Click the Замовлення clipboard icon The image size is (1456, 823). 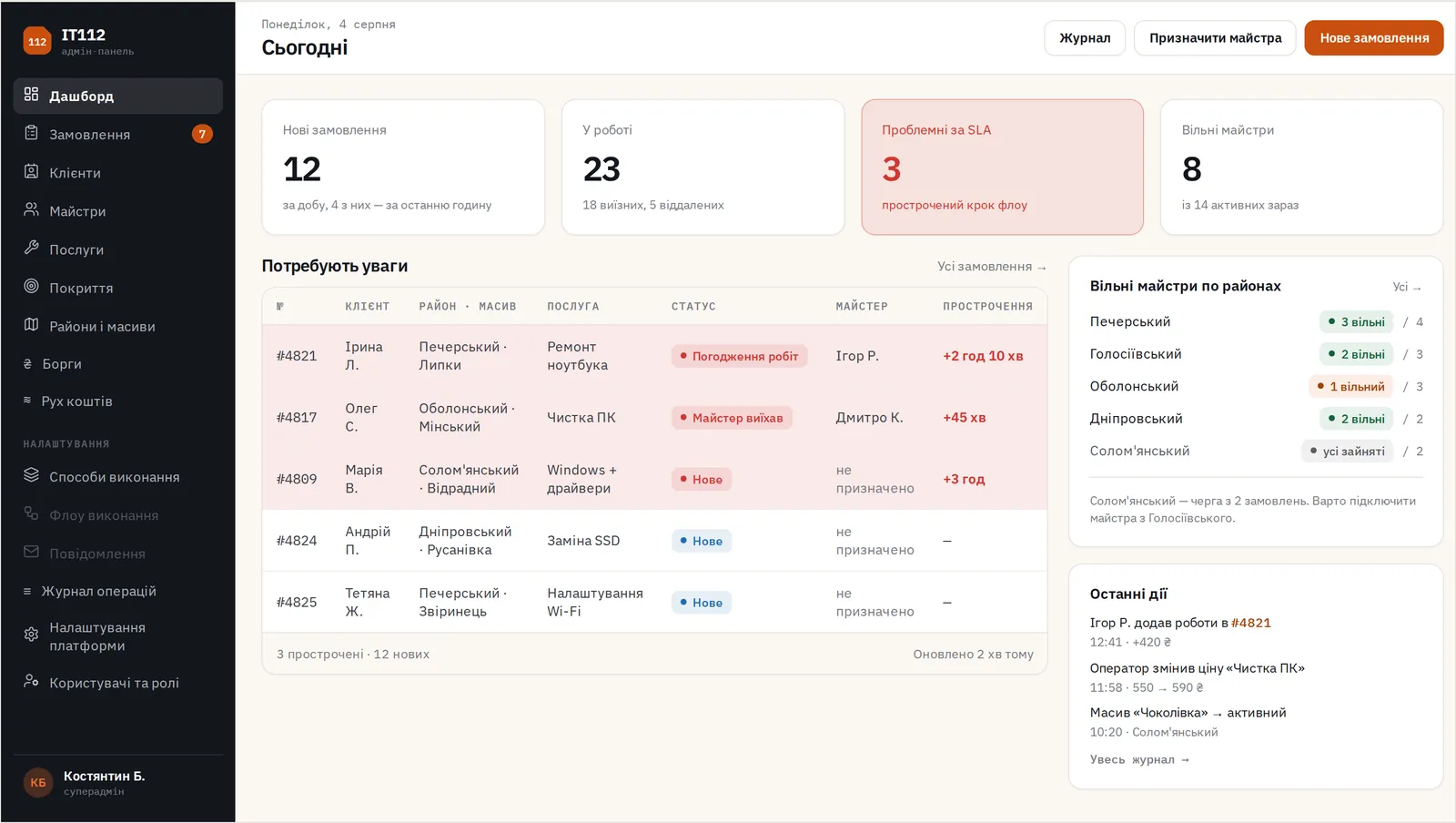point(31,133)
